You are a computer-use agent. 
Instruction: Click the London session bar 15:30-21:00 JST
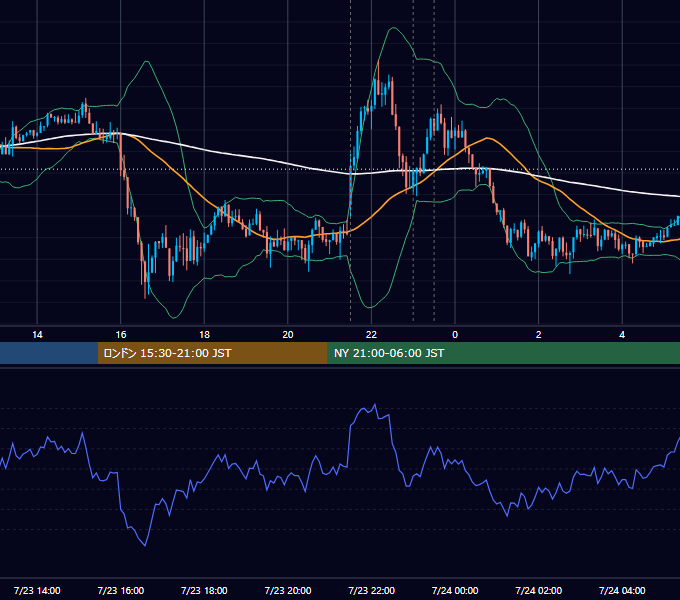212,353
